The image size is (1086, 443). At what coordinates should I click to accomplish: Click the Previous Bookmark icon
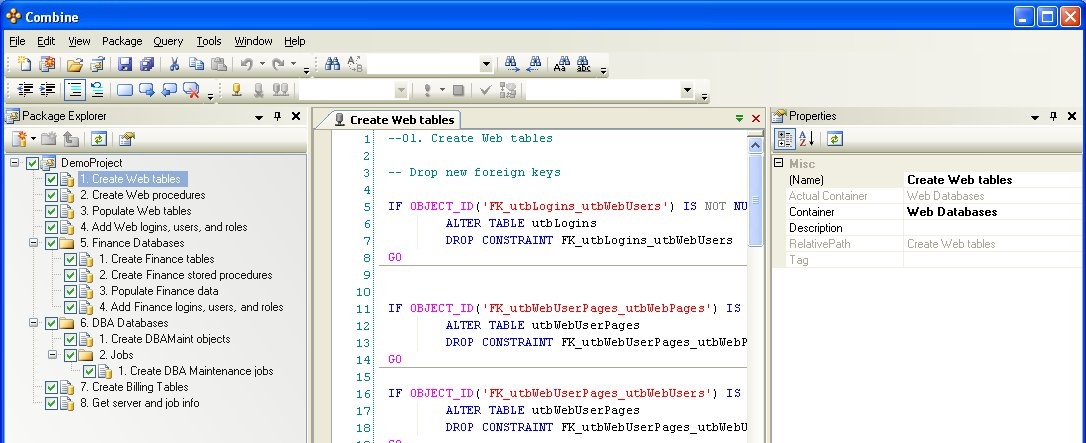pos(169,90)
